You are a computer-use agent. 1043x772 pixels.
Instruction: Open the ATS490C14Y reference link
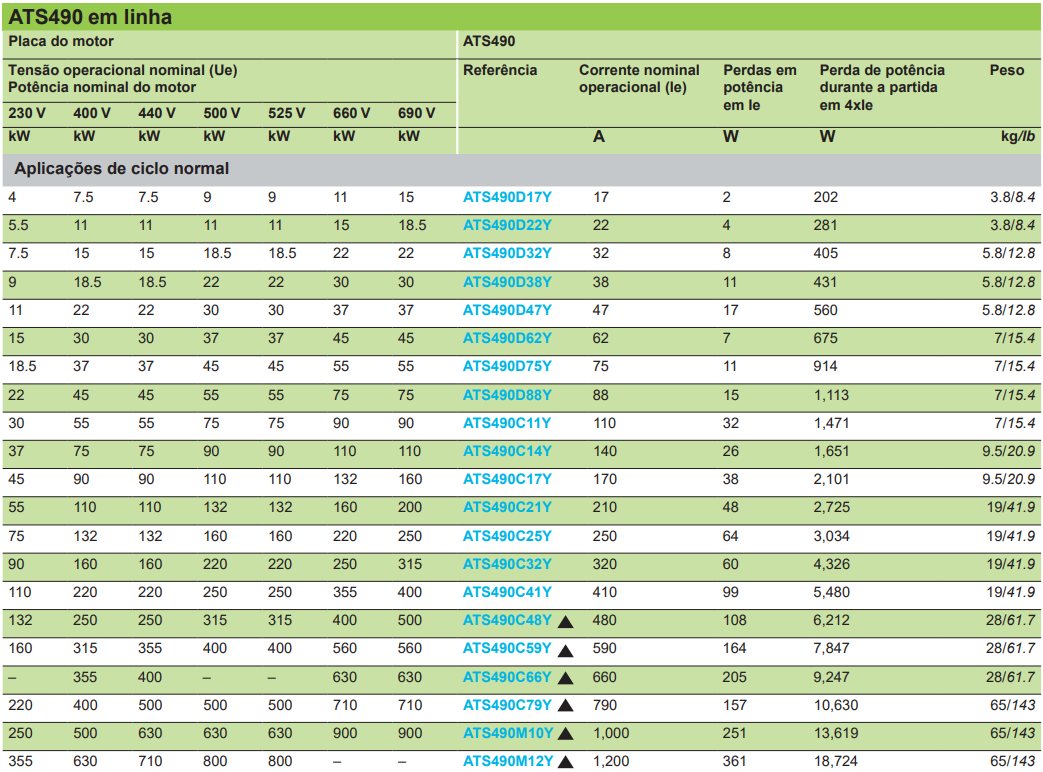pos(507,451)
